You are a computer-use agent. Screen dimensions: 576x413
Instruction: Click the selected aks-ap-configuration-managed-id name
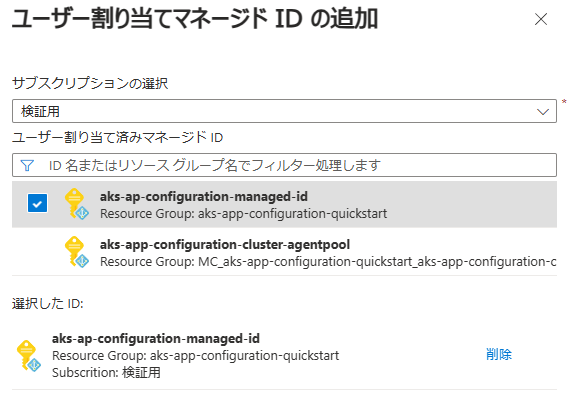click(x=156, y=338)
